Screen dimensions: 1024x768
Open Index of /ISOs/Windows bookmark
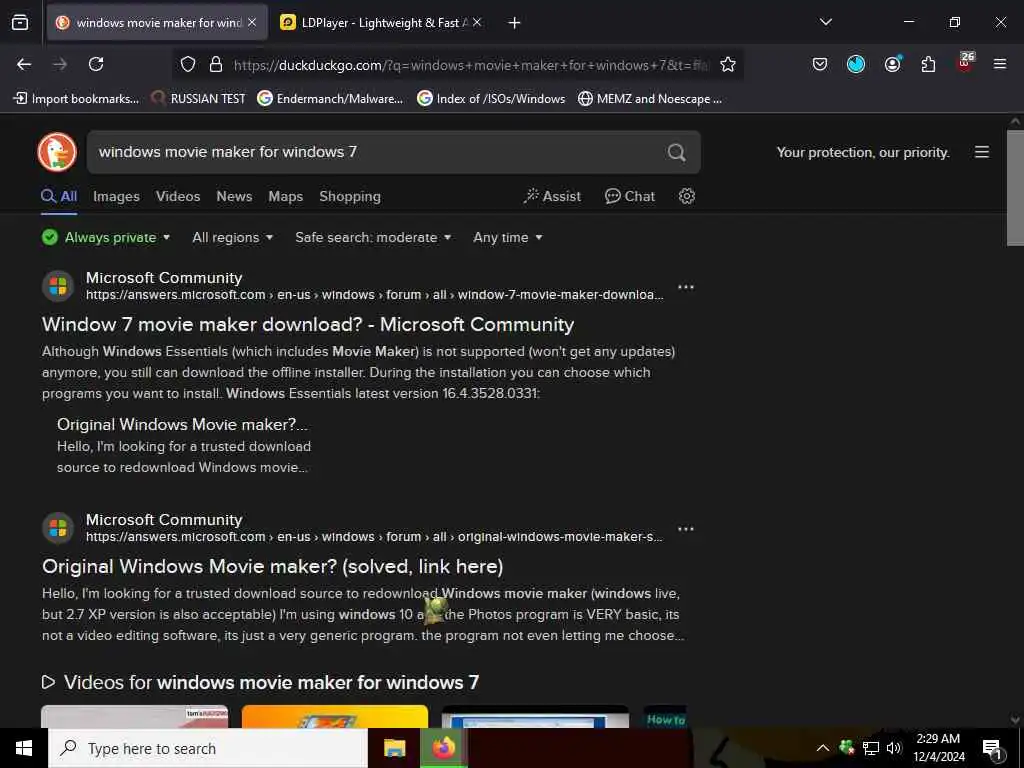(x=491, y=99)
